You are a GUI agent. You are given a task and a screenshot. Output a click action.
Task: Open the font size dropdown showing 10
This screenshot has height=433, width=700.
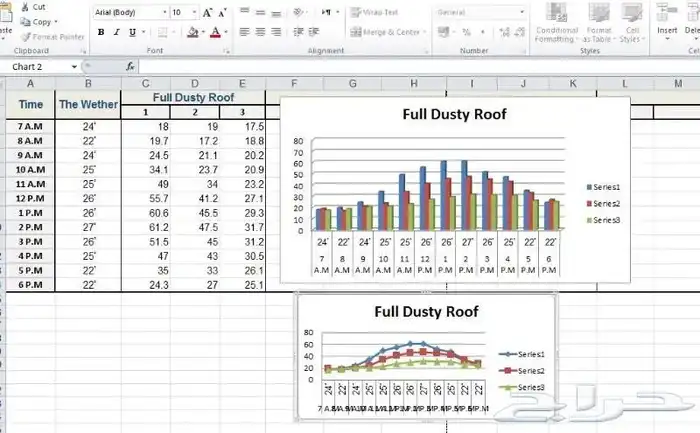(x=193, y=13)
